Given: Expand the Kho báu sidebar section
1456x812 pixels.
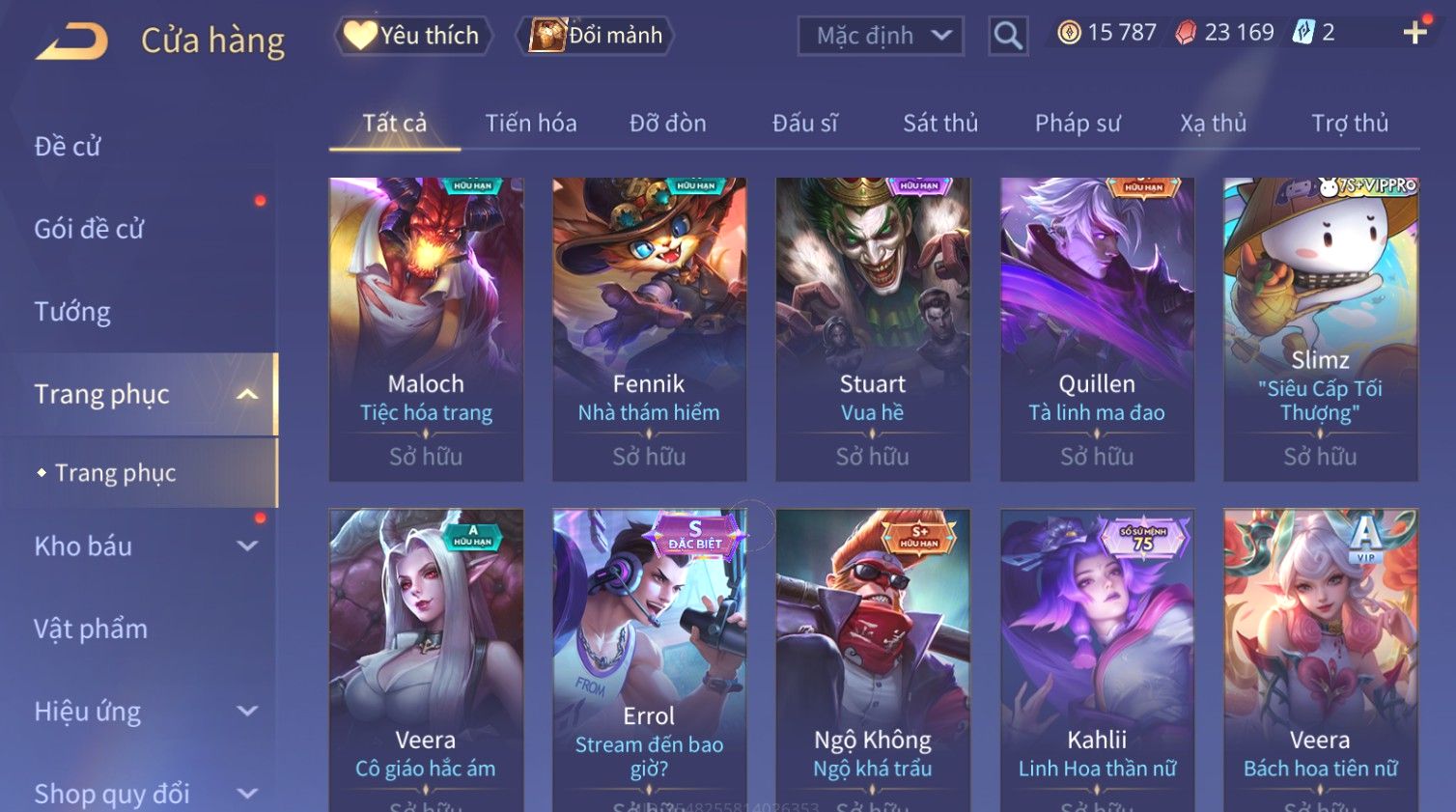Looking at the screenshot, I should tap(247, 546).
